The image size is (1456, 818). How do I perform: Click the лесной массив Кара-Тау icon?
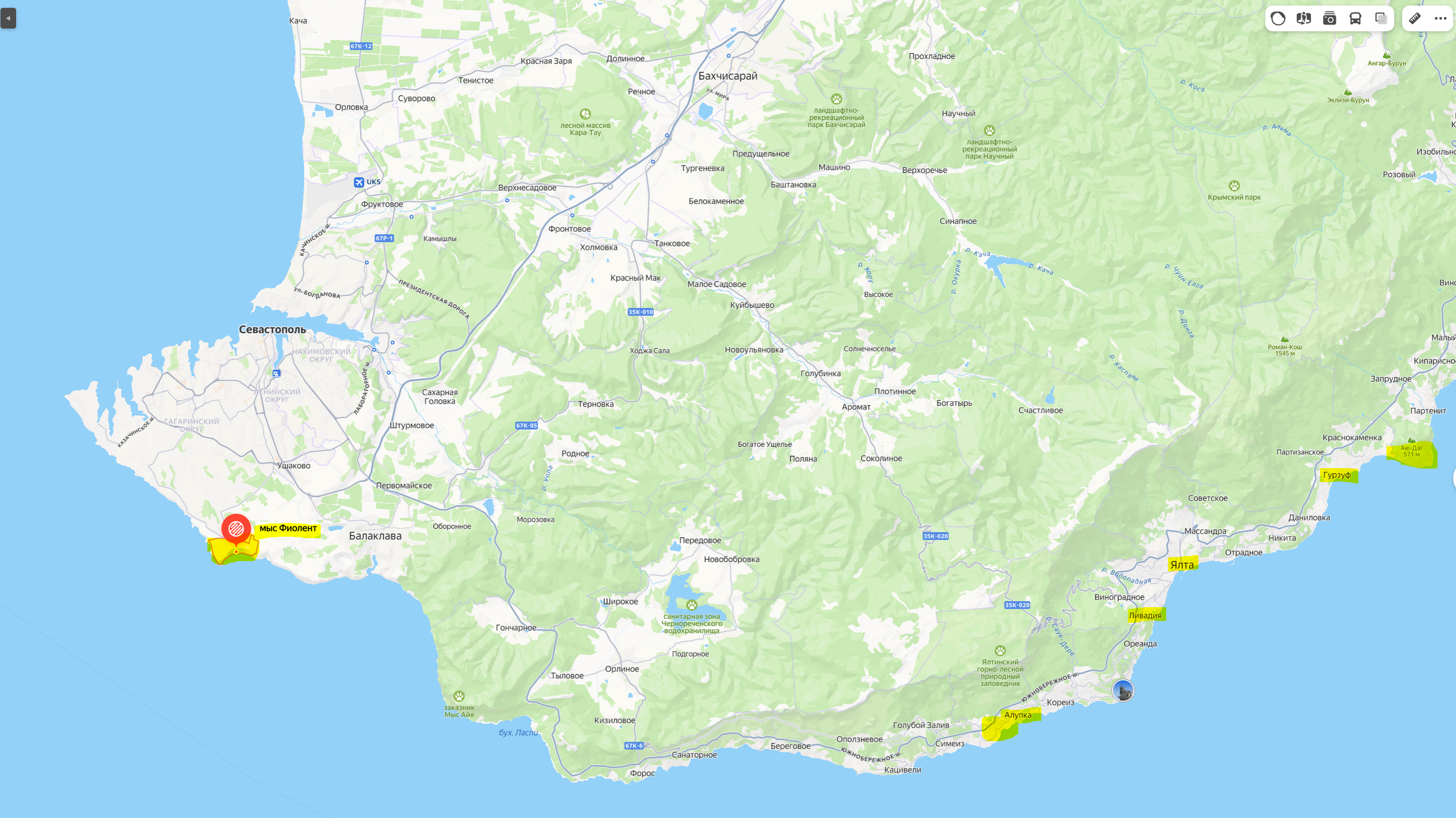pos(585,114)
